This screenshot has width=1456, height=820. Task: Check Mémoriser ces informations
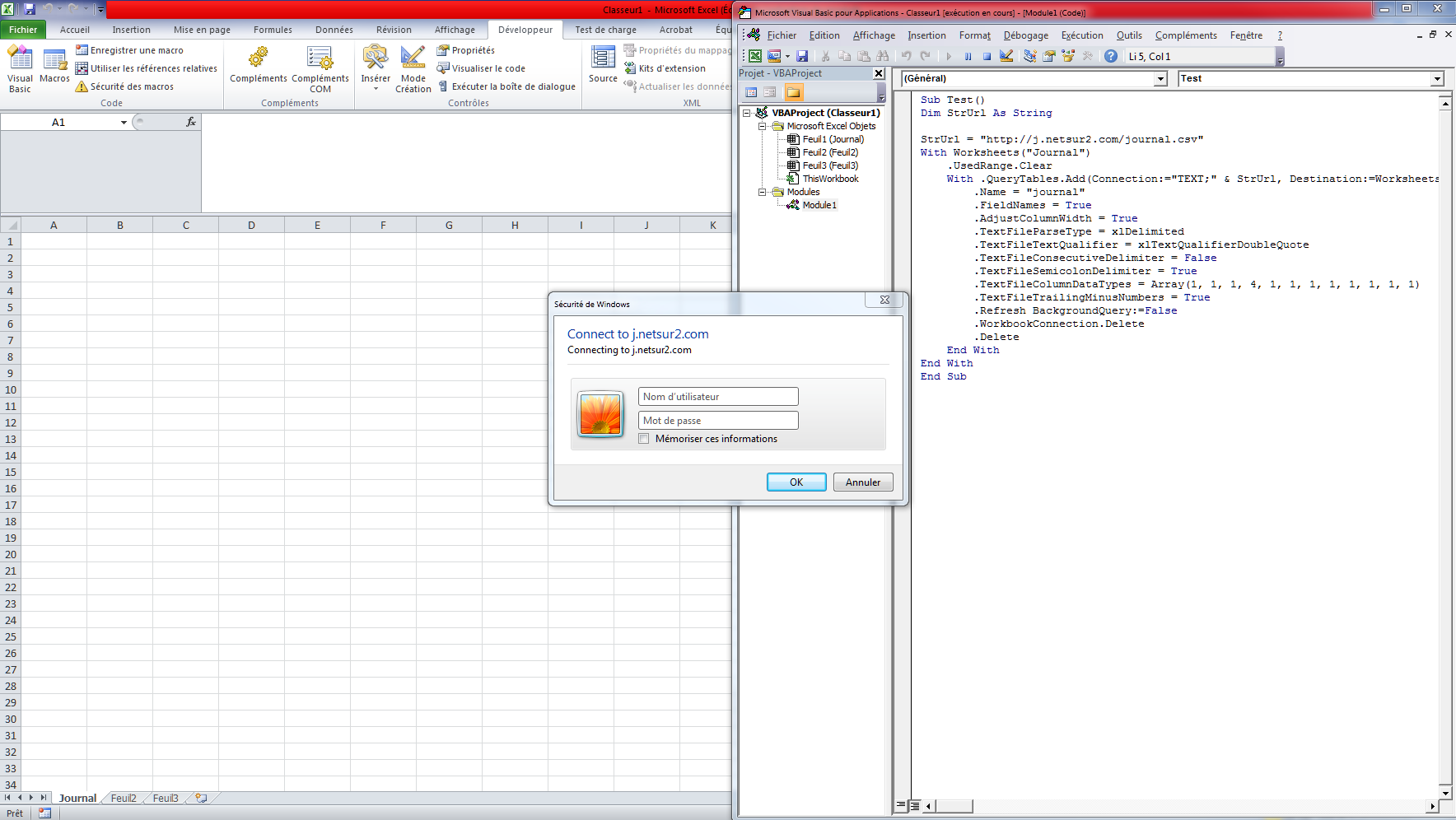pos(644,439)
